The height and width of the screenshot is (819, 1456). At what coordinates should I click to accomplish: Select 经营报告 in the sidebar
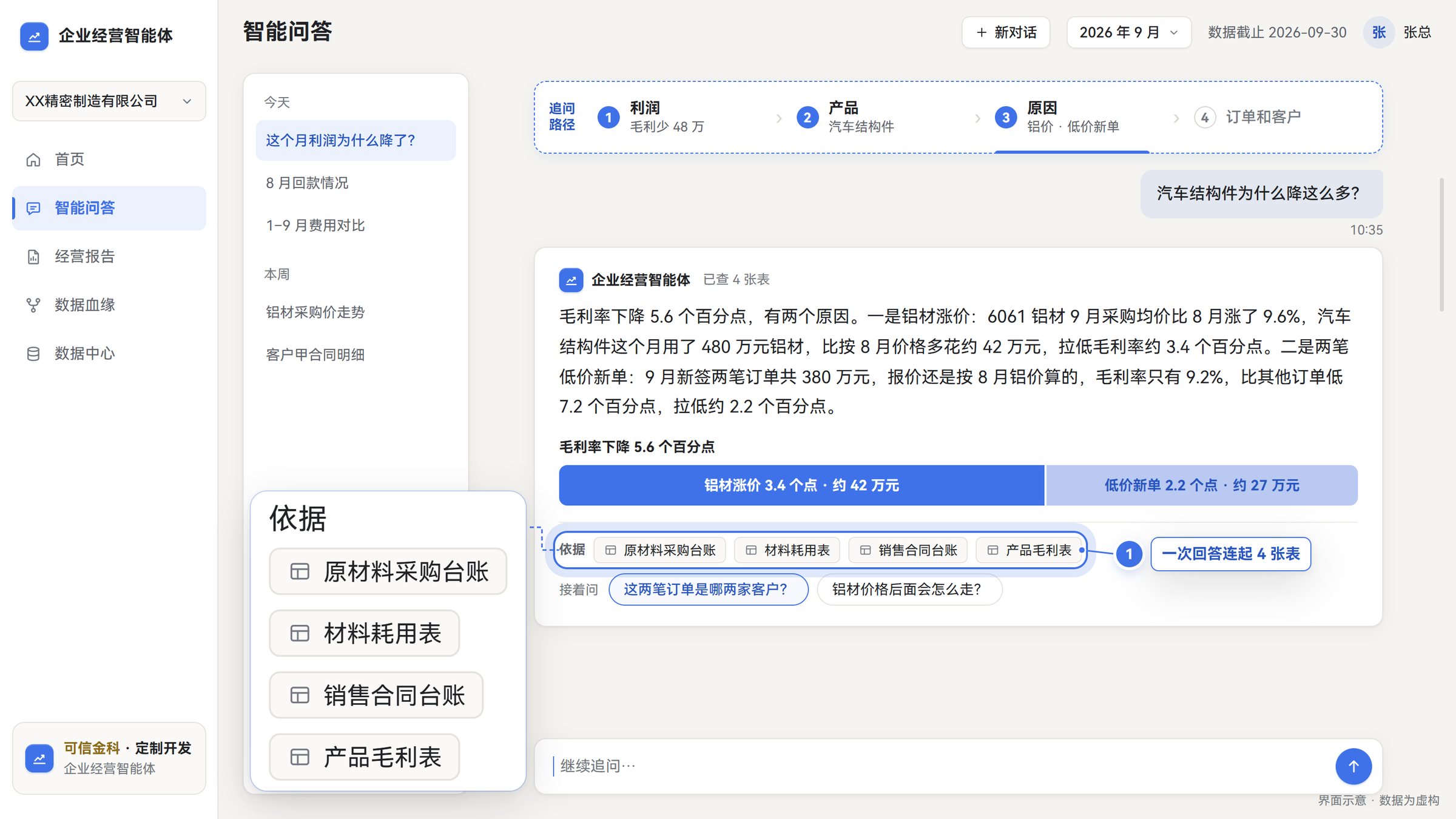click(109, 257)
